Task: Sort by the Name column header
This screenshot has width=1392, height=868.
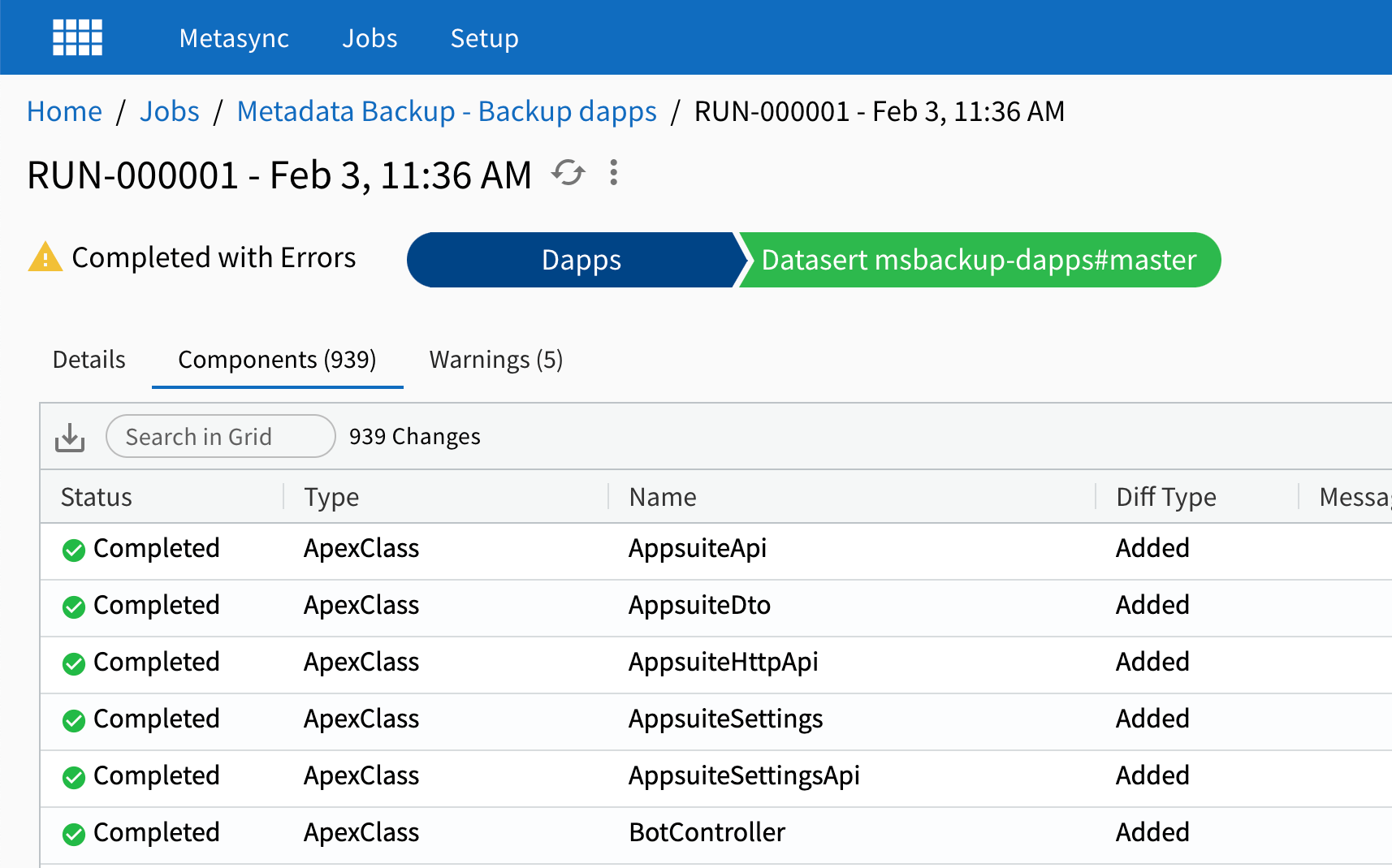Action: 663,497
